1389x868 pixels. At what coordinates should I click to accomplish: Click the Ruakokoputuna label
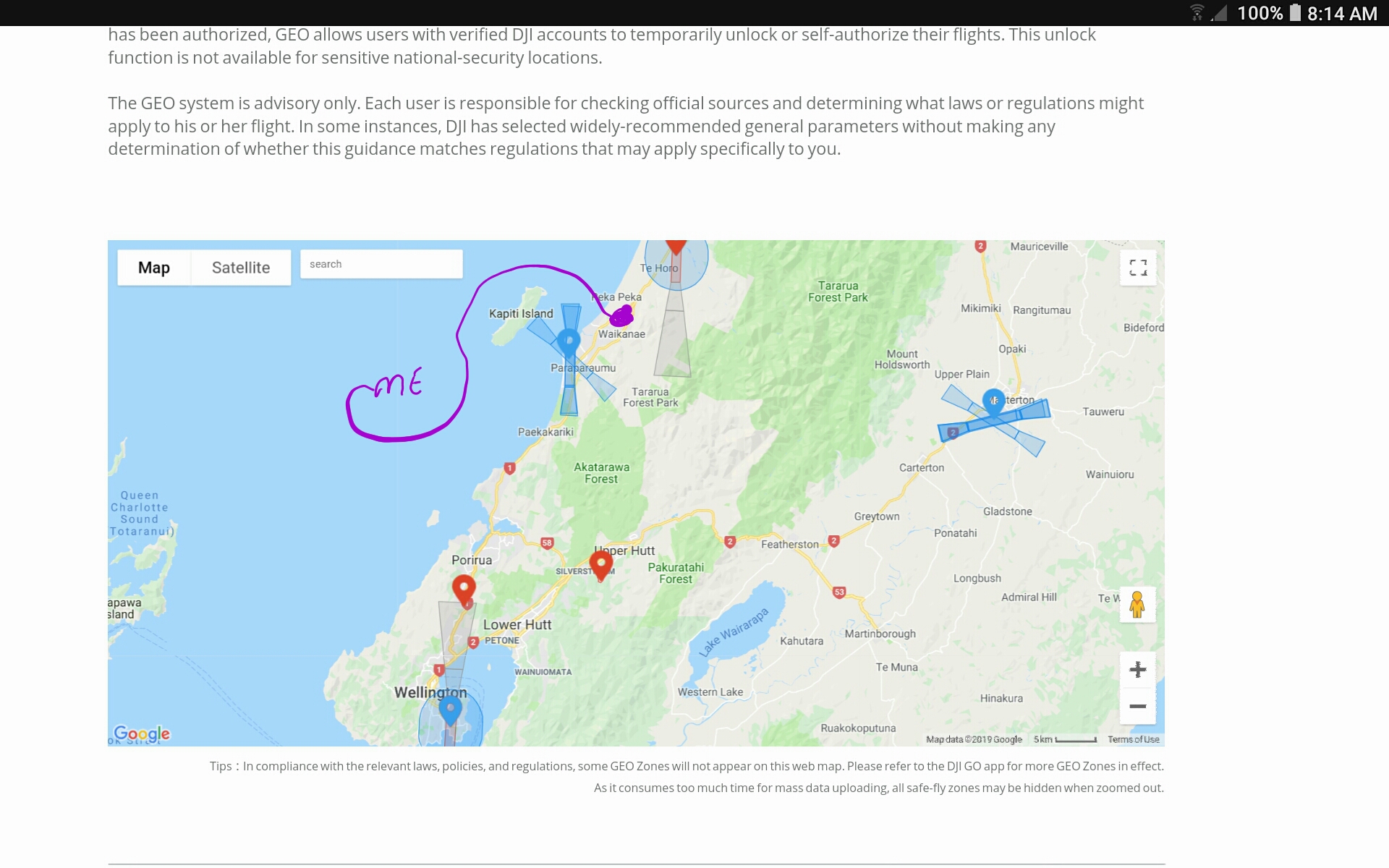coord(858,728)
